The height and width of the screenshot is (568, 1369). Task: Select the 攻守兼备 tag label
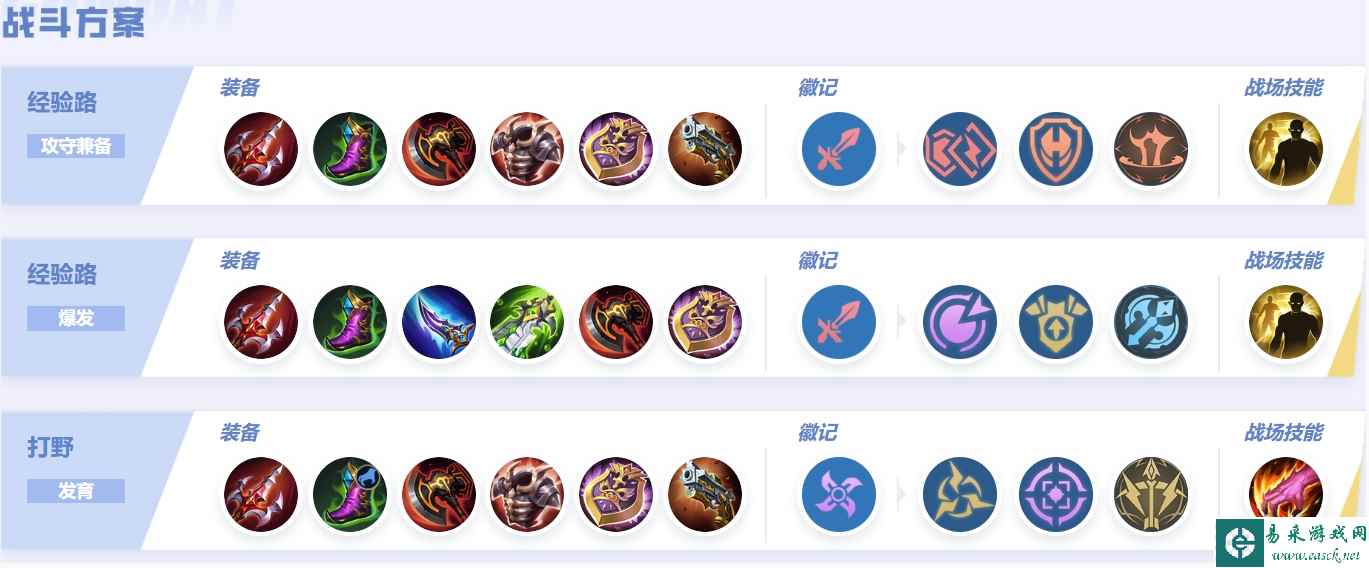point(76,146)
